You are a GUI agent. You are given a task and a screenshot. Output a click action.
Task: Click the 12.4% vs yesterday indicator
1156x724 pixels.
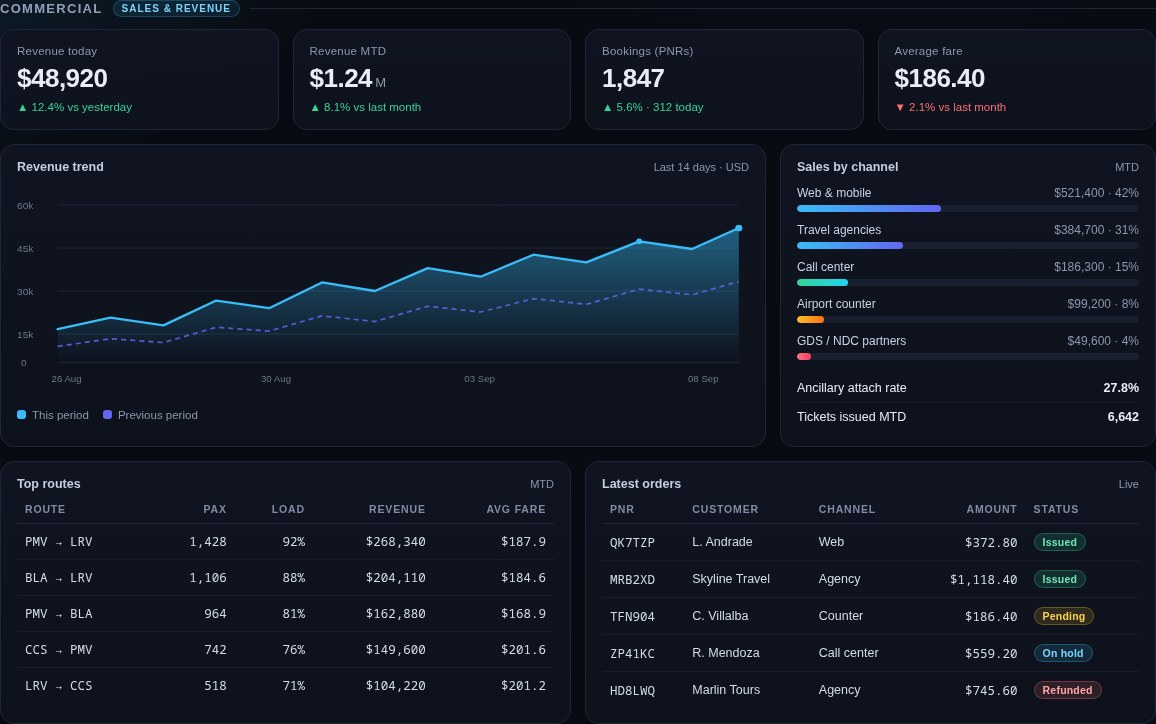[x=74, y=107]
